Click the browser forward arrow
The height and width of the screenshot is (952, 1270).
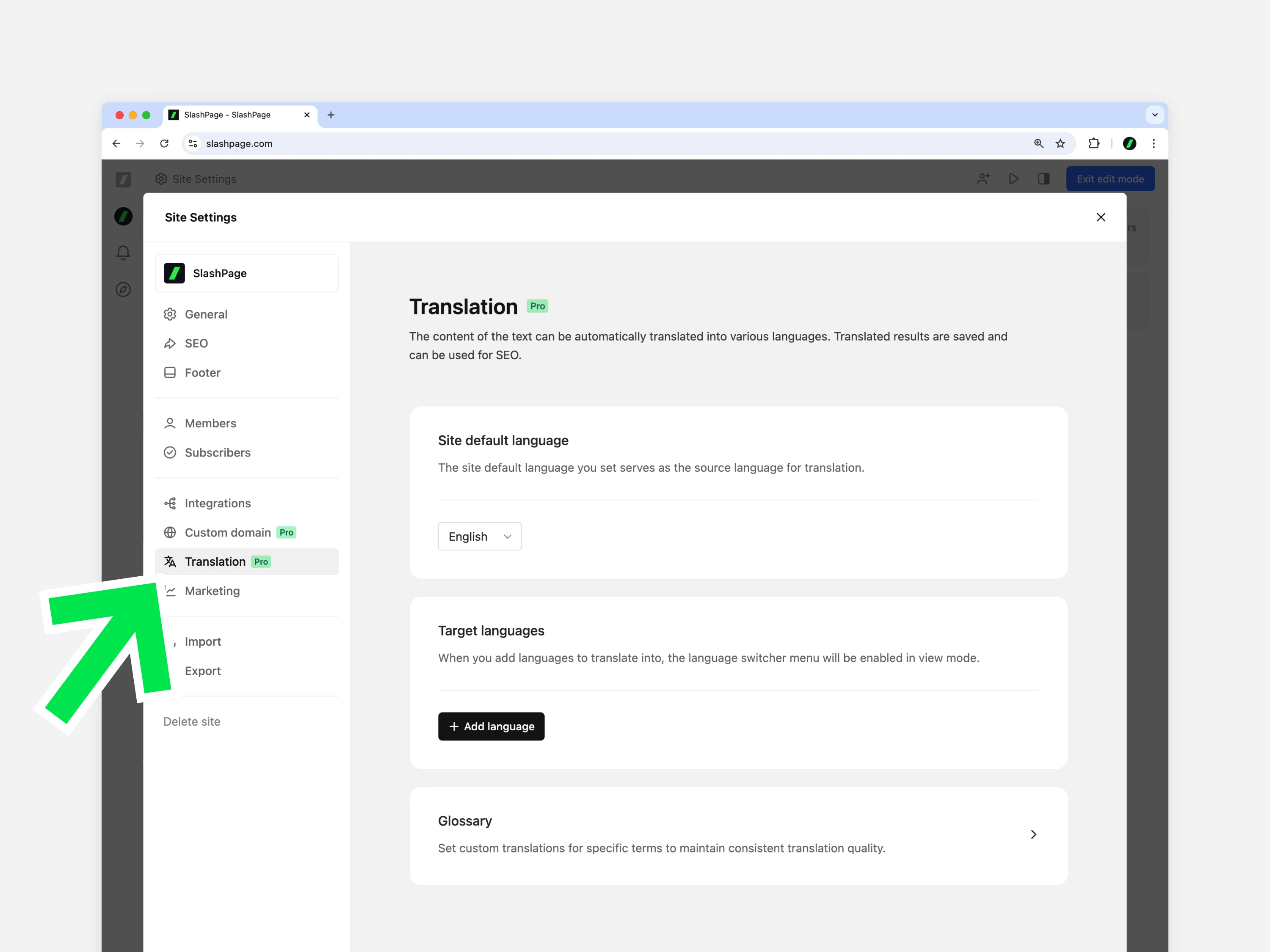point(140,143)
